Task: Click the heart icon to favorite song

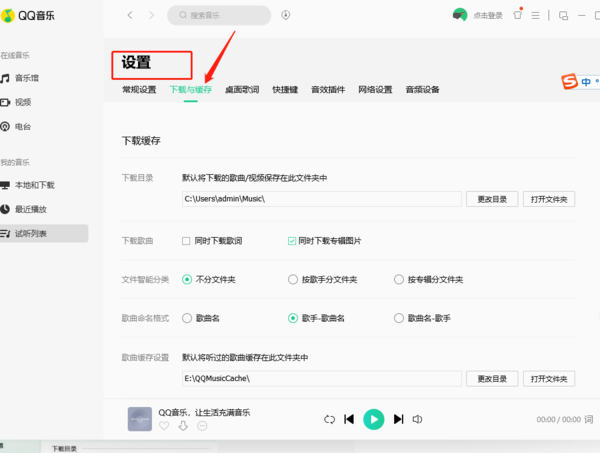Action: click(x=164, y=426)
